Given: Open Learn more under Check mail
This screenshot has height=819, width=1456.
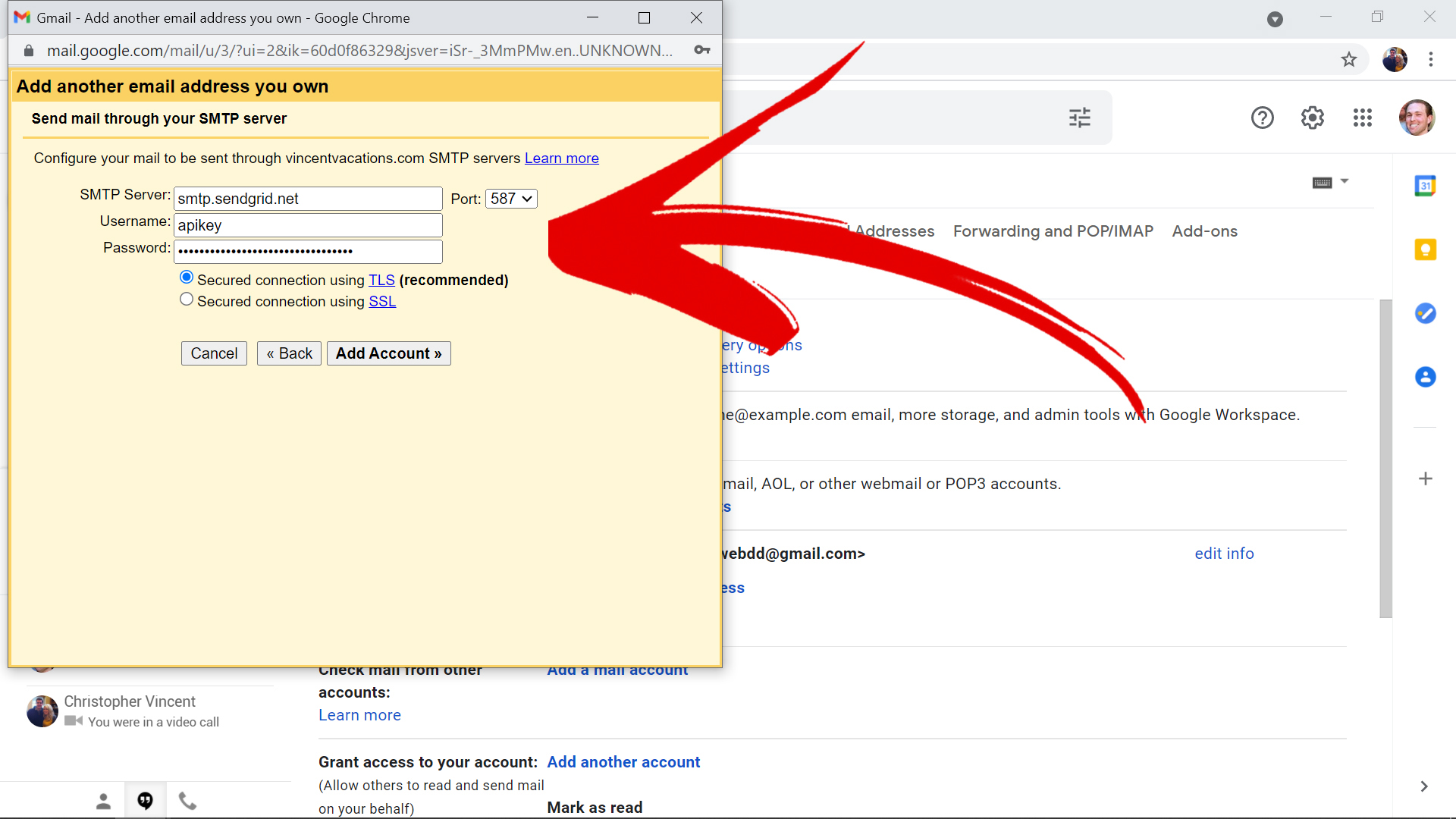Looking at the screenshot, I should [x=359, y=715].
